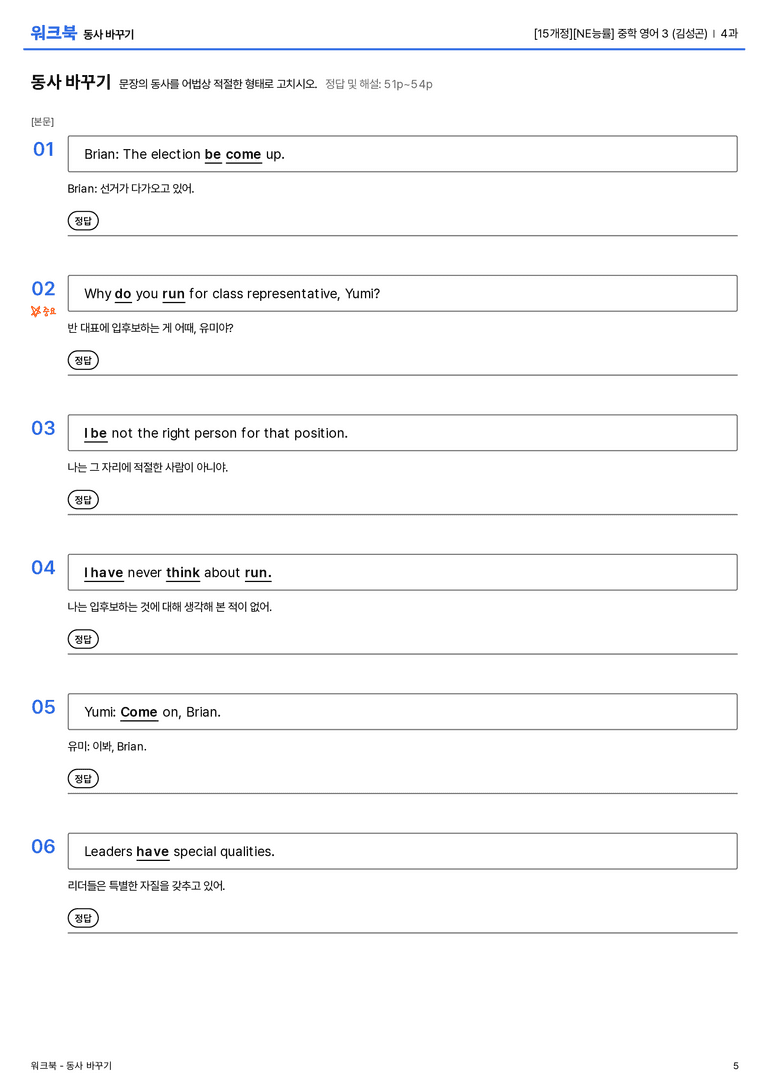Click the 정답 badge under question 06
Image resolution: width=768 pixels, height=1087 pixels.
click(x=83, y=917)
